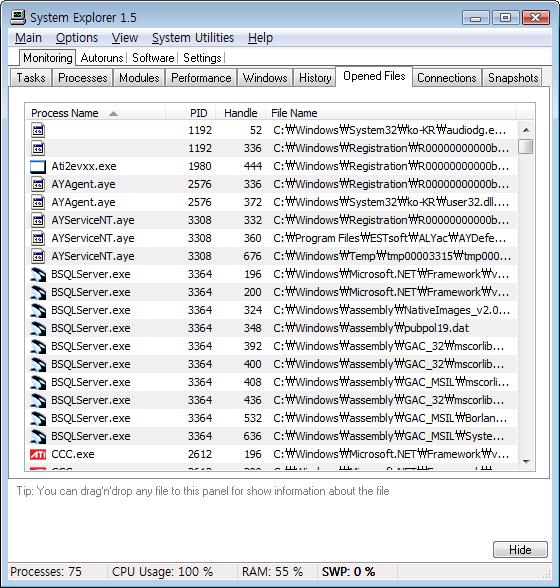Image resolution: width=560 pixels, height=588 pixels.
Task: Open the Main menu
Action: point(29,38)
